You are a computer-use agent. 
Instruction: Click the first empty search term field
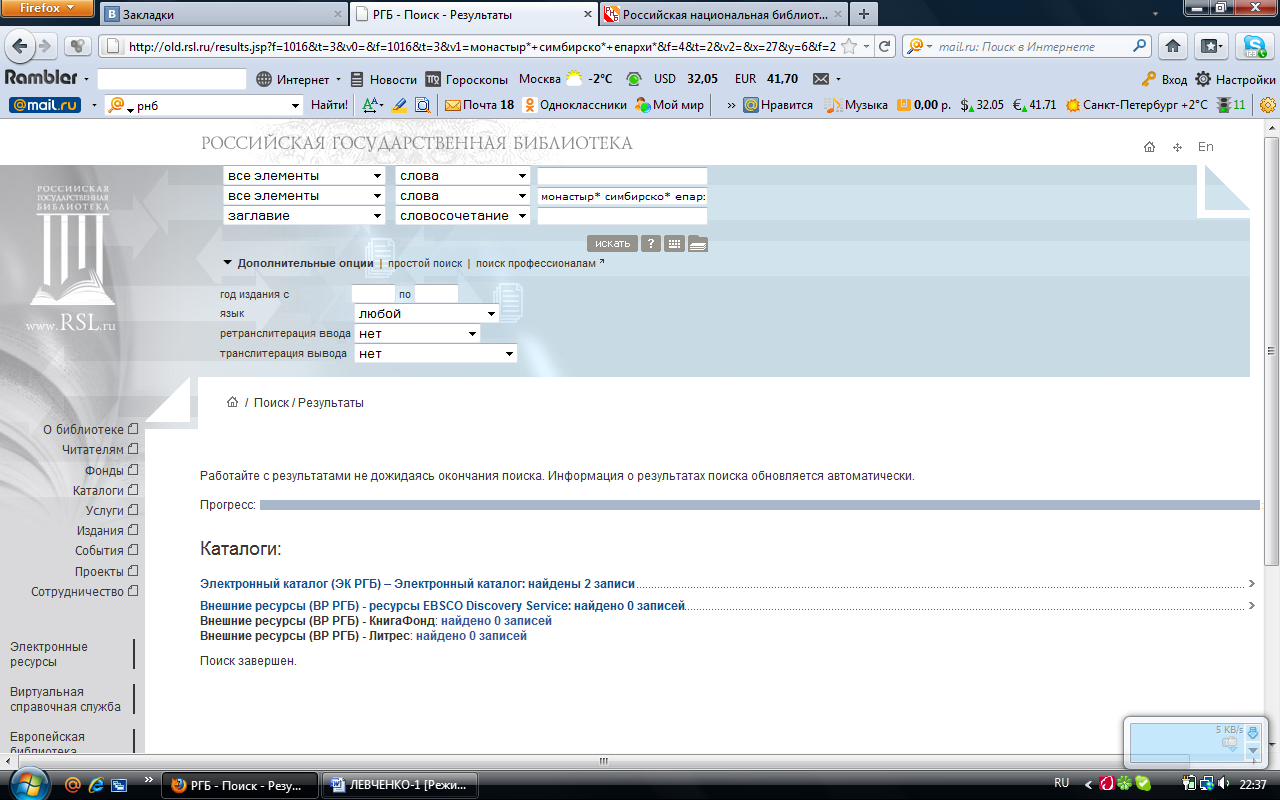[x=622, y=176]
